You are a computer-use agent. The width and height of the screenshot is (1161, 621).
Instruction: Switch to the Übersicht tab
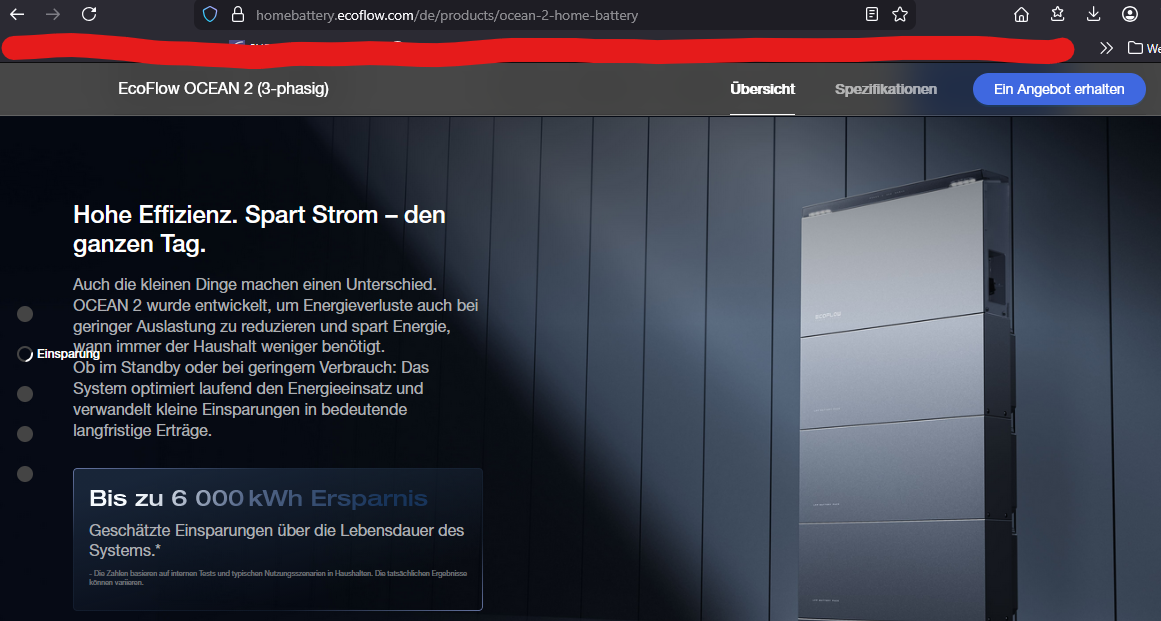coord(763,90)
